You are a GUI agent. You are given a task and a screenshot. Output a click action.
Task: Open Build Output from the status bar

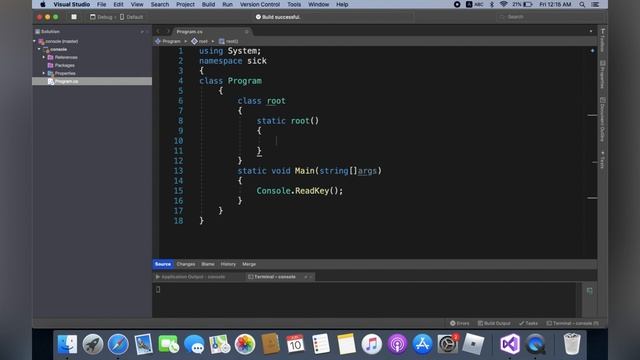[x=494, y=323]
